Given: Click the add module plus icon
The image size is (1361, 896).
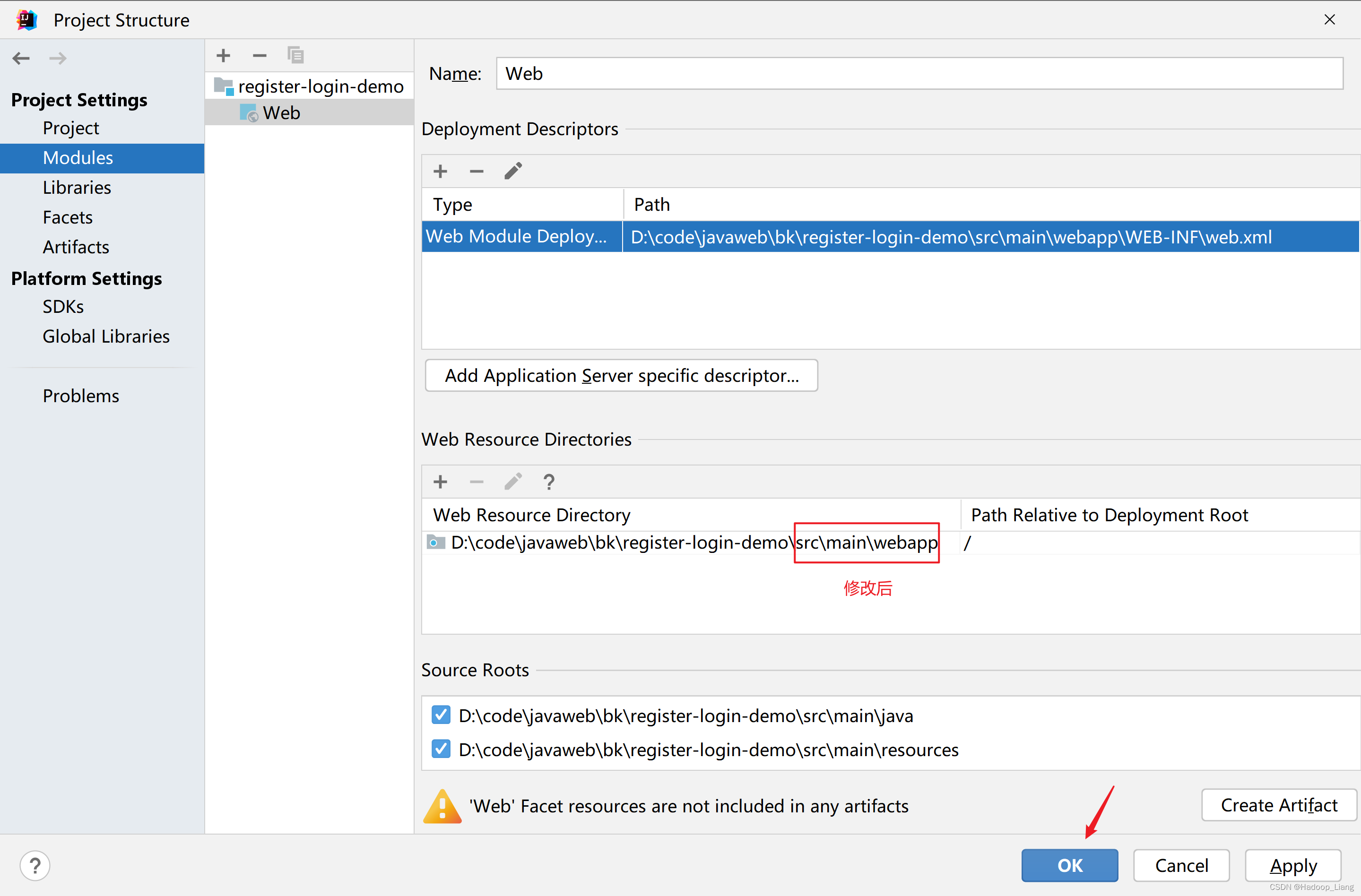Looking at the screenshot, I should (224, 55).
